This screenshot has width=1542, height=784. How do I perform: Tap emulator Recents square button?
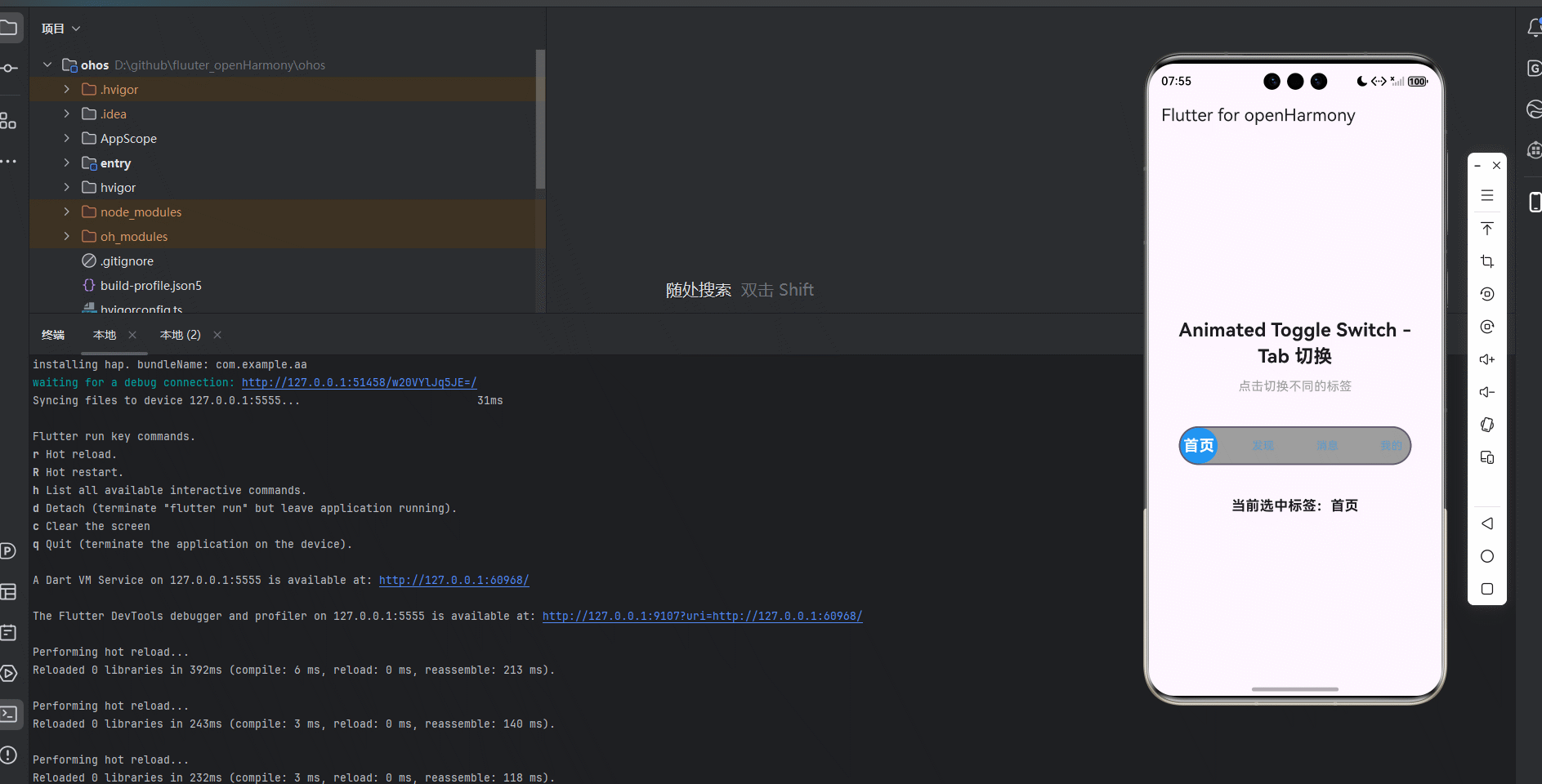pyautogui.click(x=1487, y=589)
